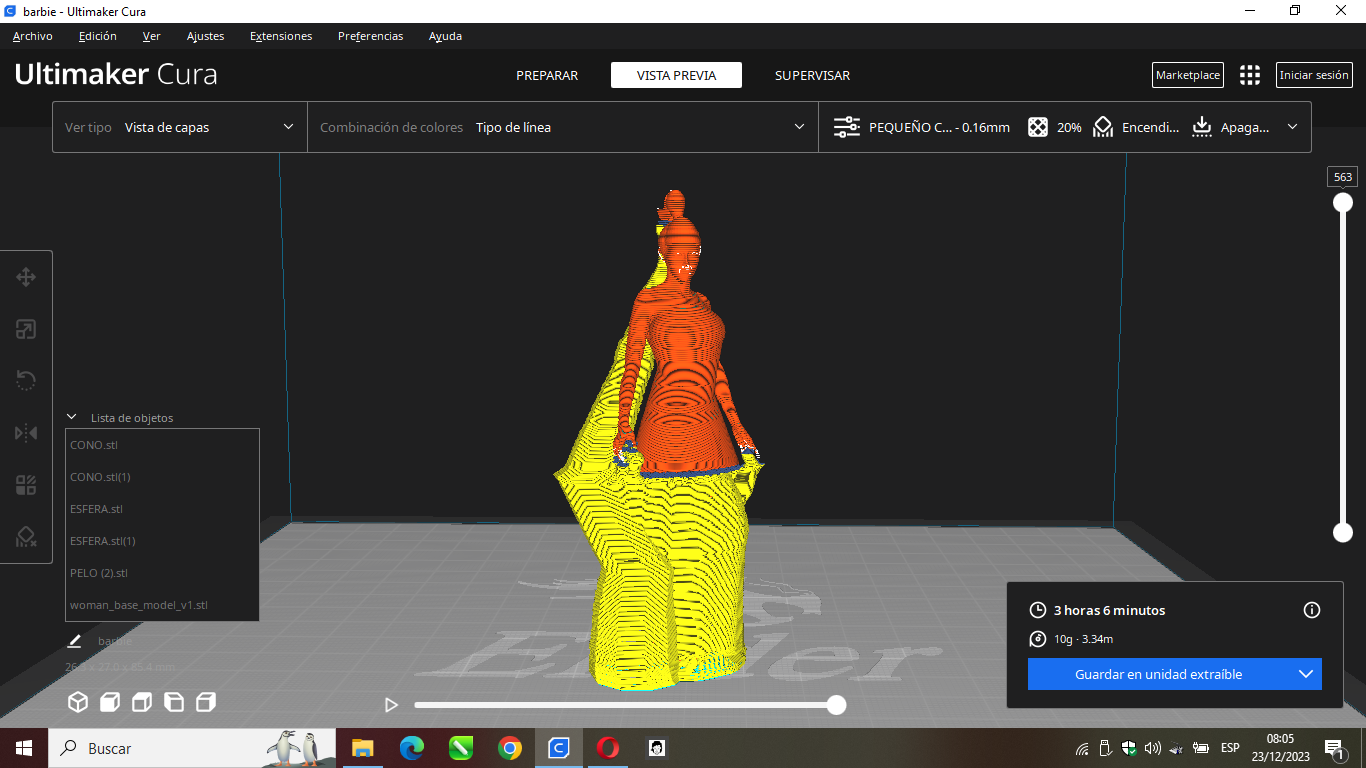The height and width of the screenshot is (768, 1366).
Task: Click the ESP language indicator
Action: pyautogui.click(x=1230, y=748)
